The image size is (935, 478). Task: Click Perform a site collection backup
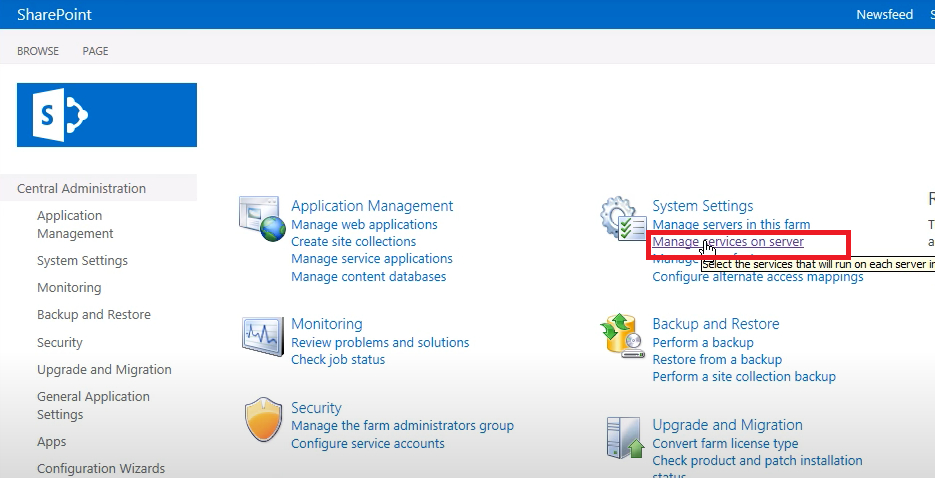[744, 377]
